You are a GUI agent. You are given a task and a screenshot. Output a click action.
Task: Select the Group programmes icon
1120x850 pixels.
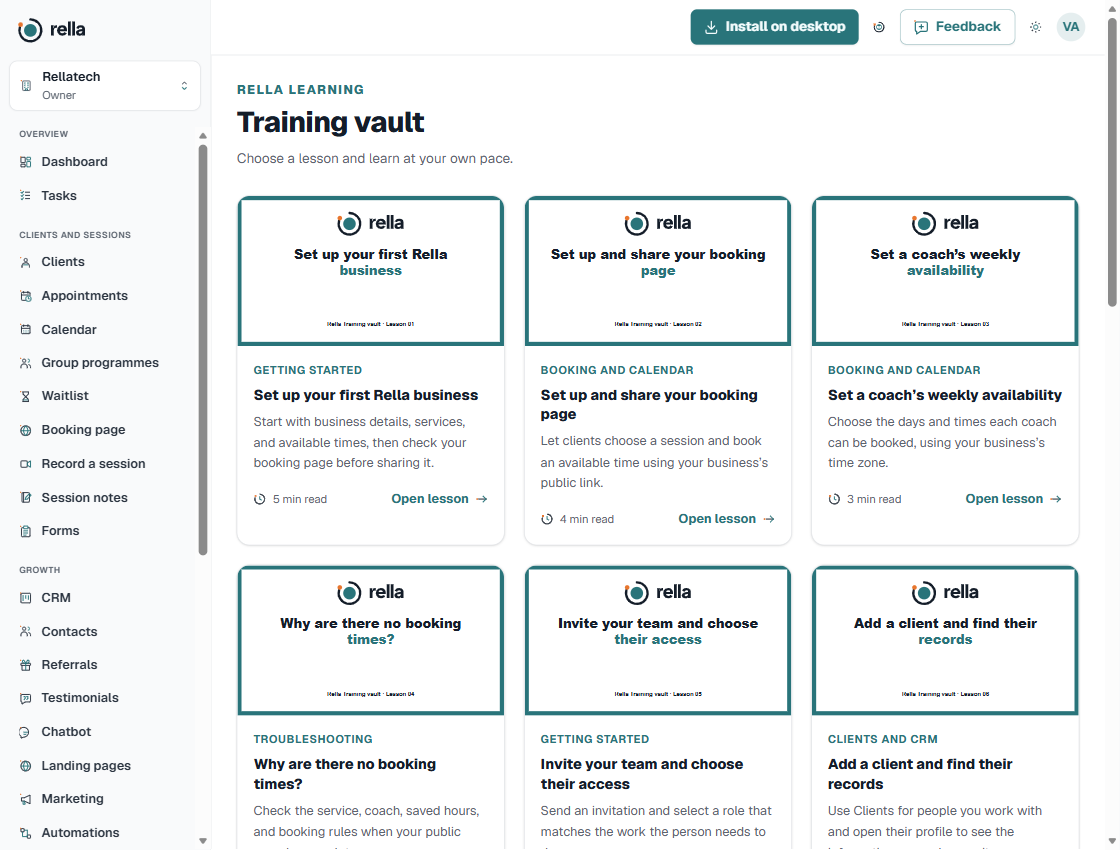[26, 363]
